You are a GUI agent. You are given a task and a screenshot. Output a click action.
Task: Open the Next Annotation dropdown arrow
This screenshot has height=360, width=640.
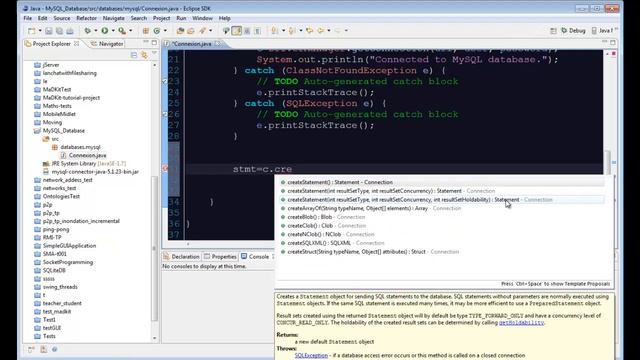coord(283,31)
